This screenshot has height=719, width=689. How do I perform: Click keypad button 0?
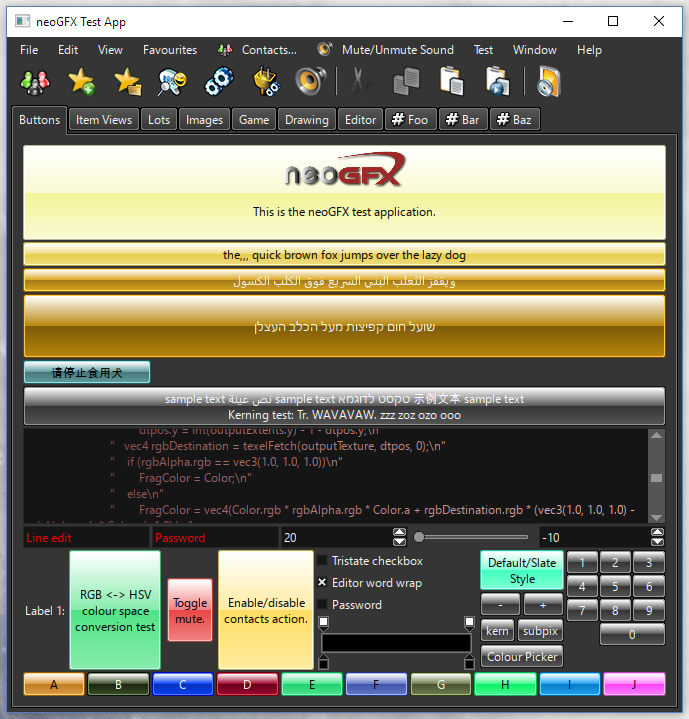(632, 634)
